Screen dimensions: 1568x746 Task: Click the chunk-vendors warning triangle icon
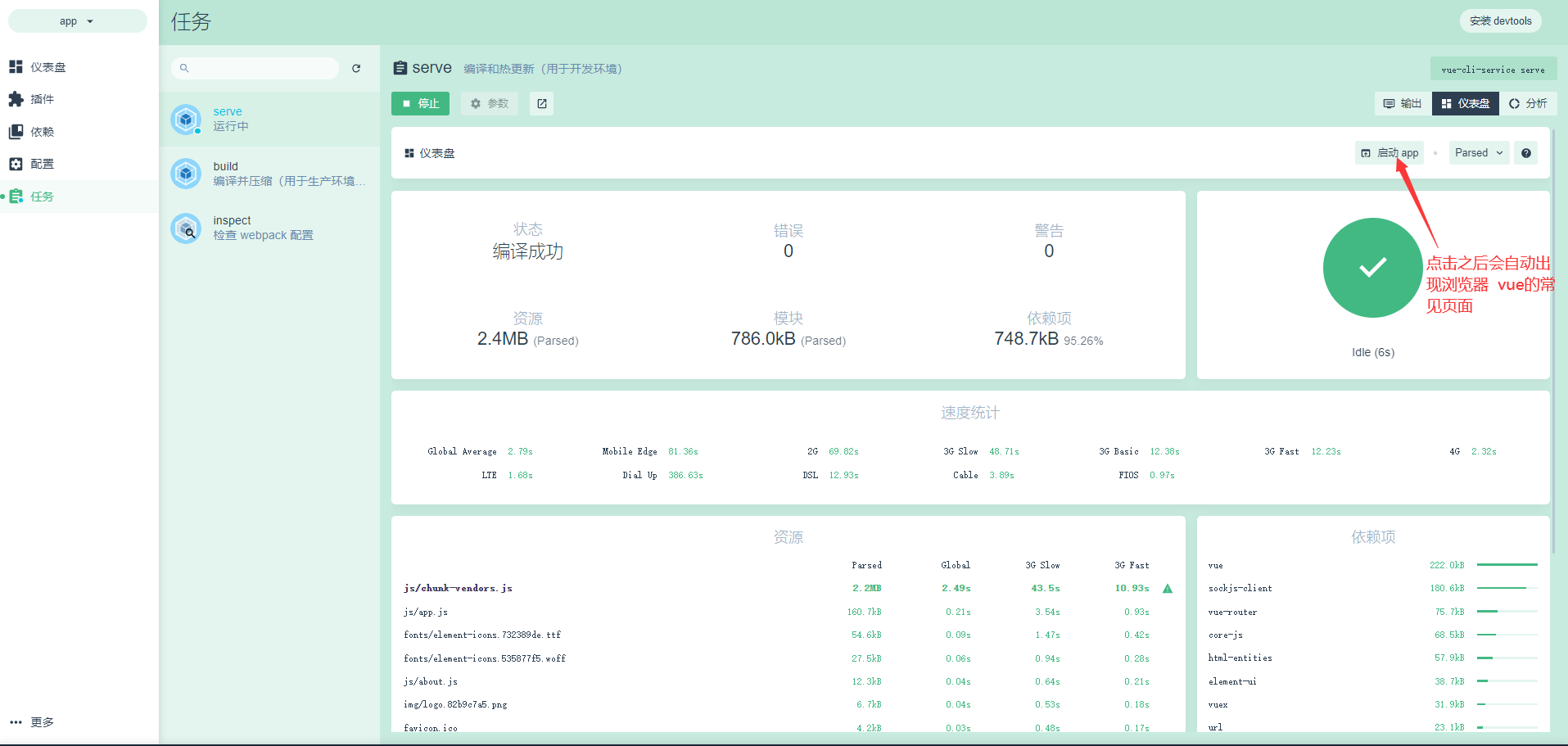point(1168,589)
